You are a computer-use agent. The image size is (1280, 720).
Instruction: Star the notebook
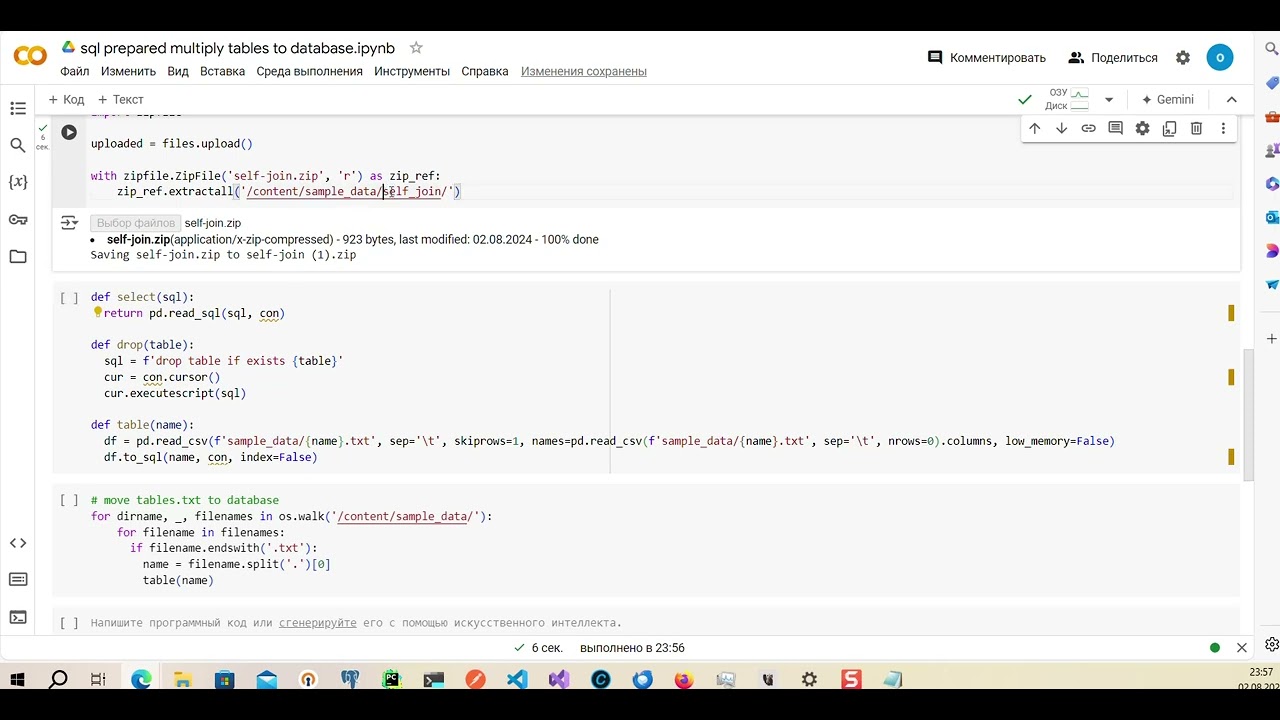[x=416, y=48]
